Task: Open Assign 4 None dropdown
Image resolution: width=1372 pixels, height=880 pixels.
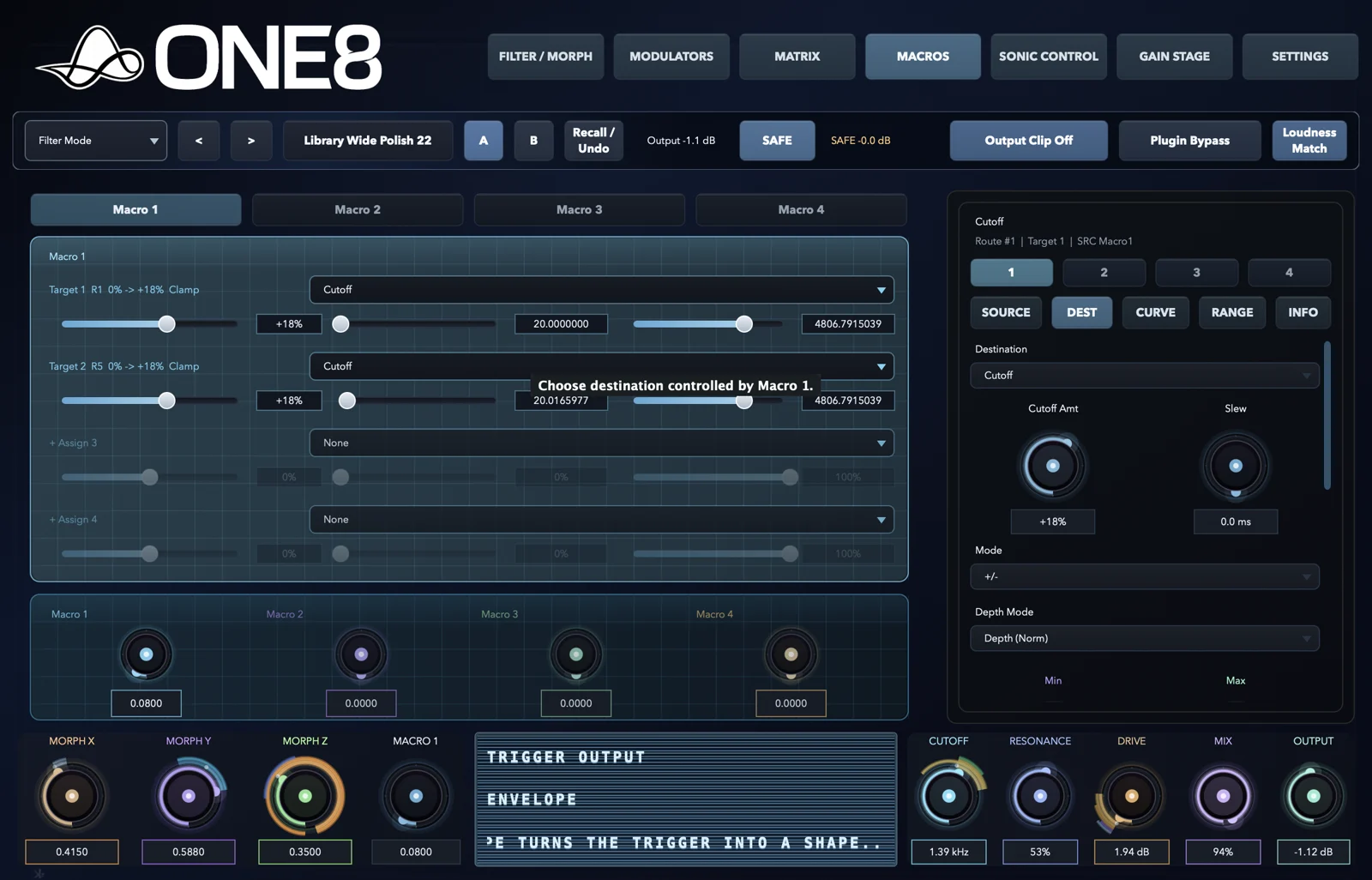Action: click(x=601, y=520)
